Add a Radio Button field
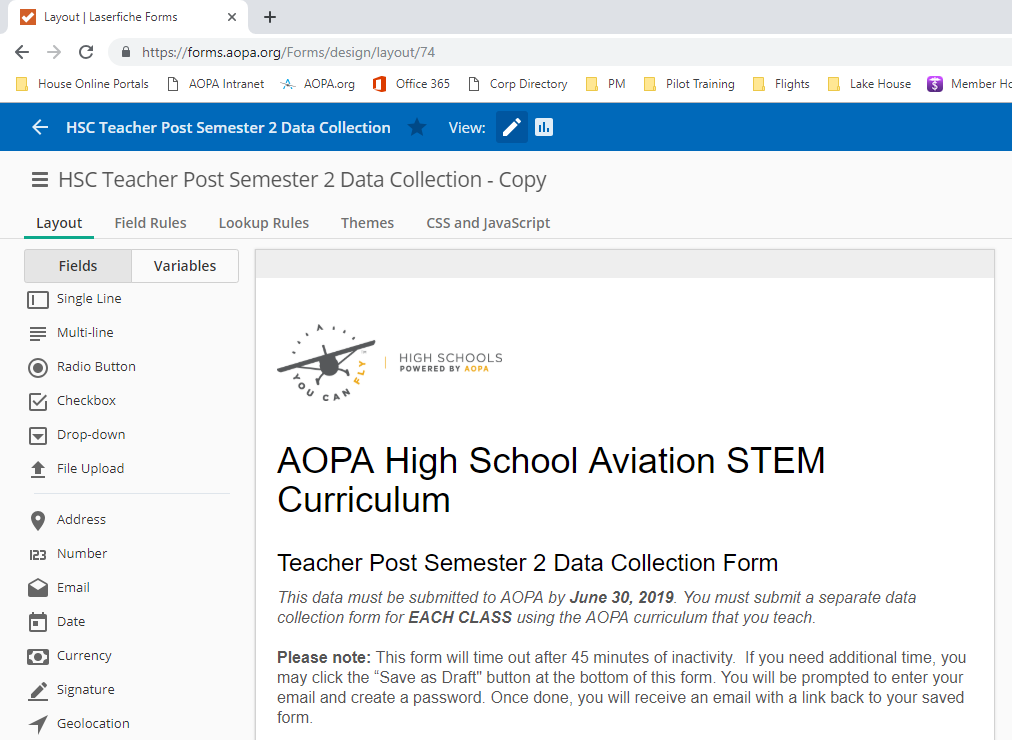The height and width of the screenshot is (740, 1012). [x=96, y=367]
